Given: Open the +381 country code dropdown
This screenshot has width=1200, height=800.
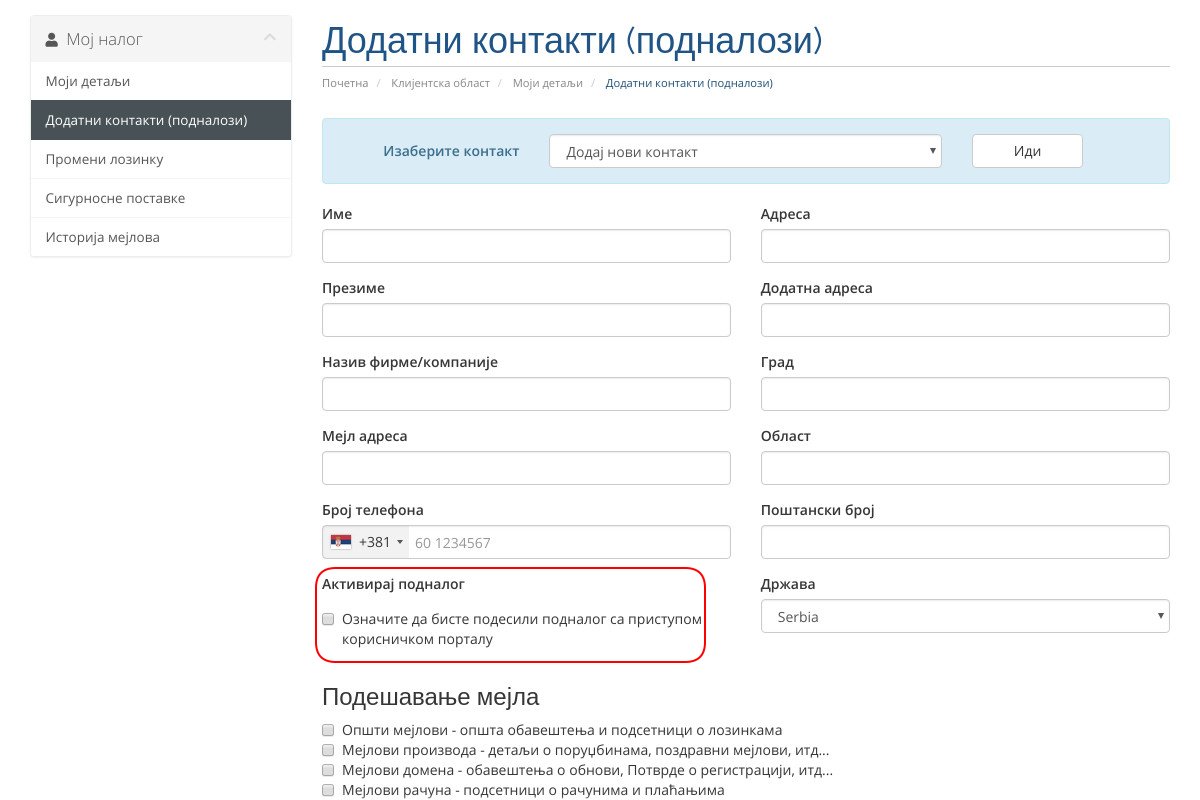Looking at the screenshot, I should coord(366,542).
